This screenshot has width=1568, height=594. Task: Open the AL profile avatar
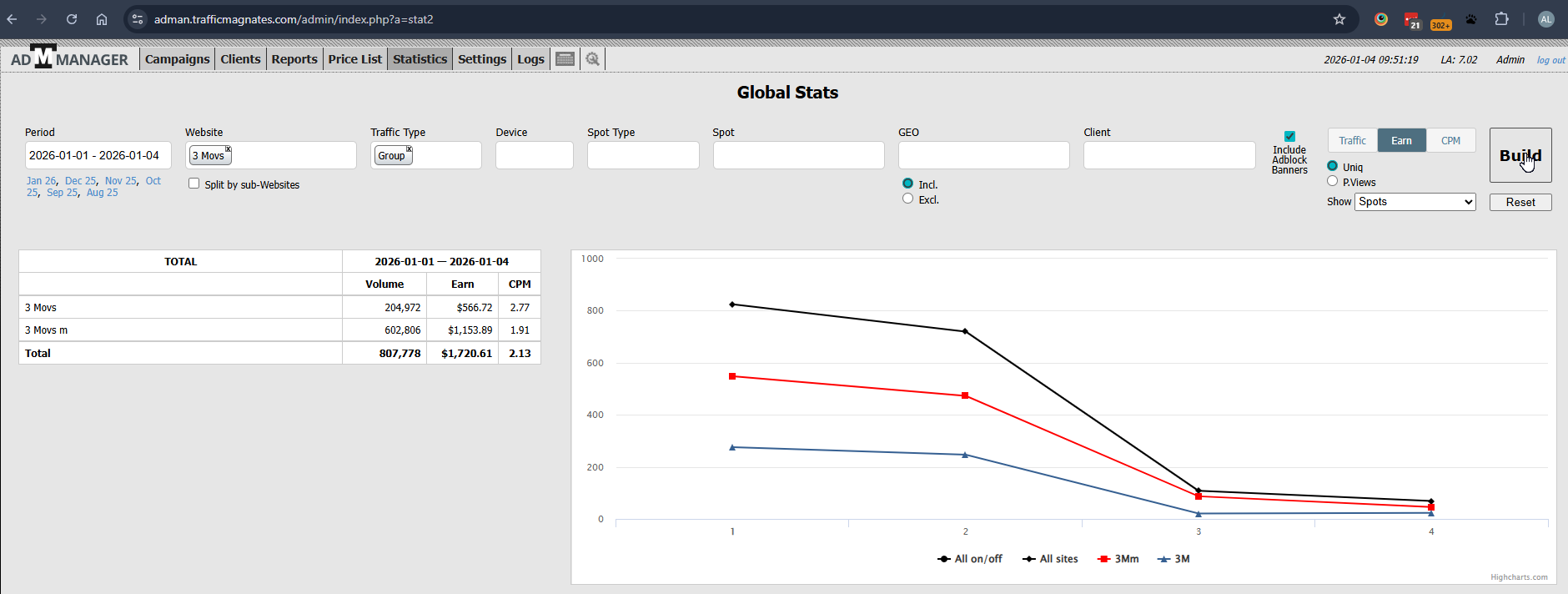click(1546, 19)
